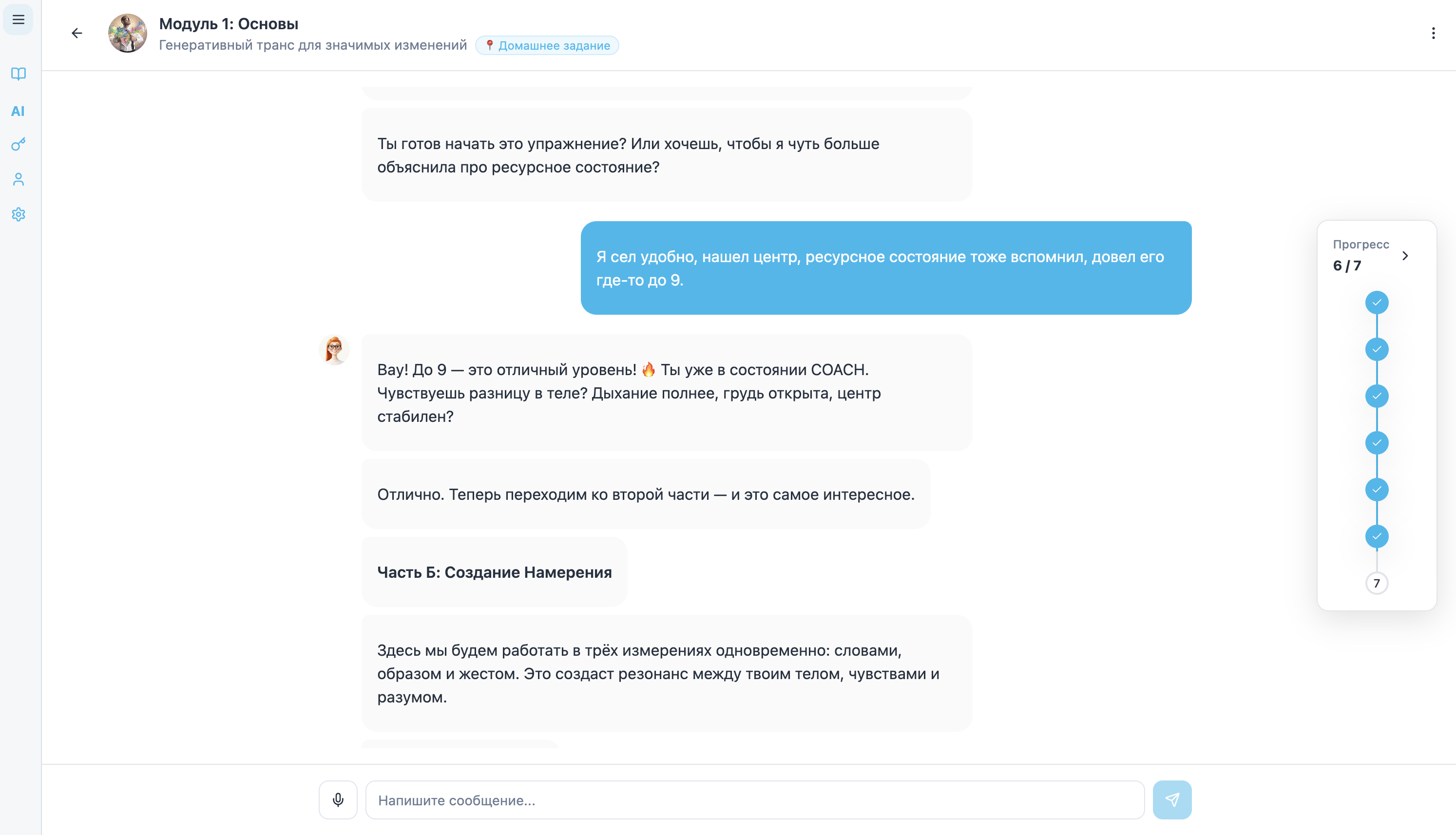Focus the Напишите сообщение input field
Viewport: 1456px width, 835px height.
(755, 799)
